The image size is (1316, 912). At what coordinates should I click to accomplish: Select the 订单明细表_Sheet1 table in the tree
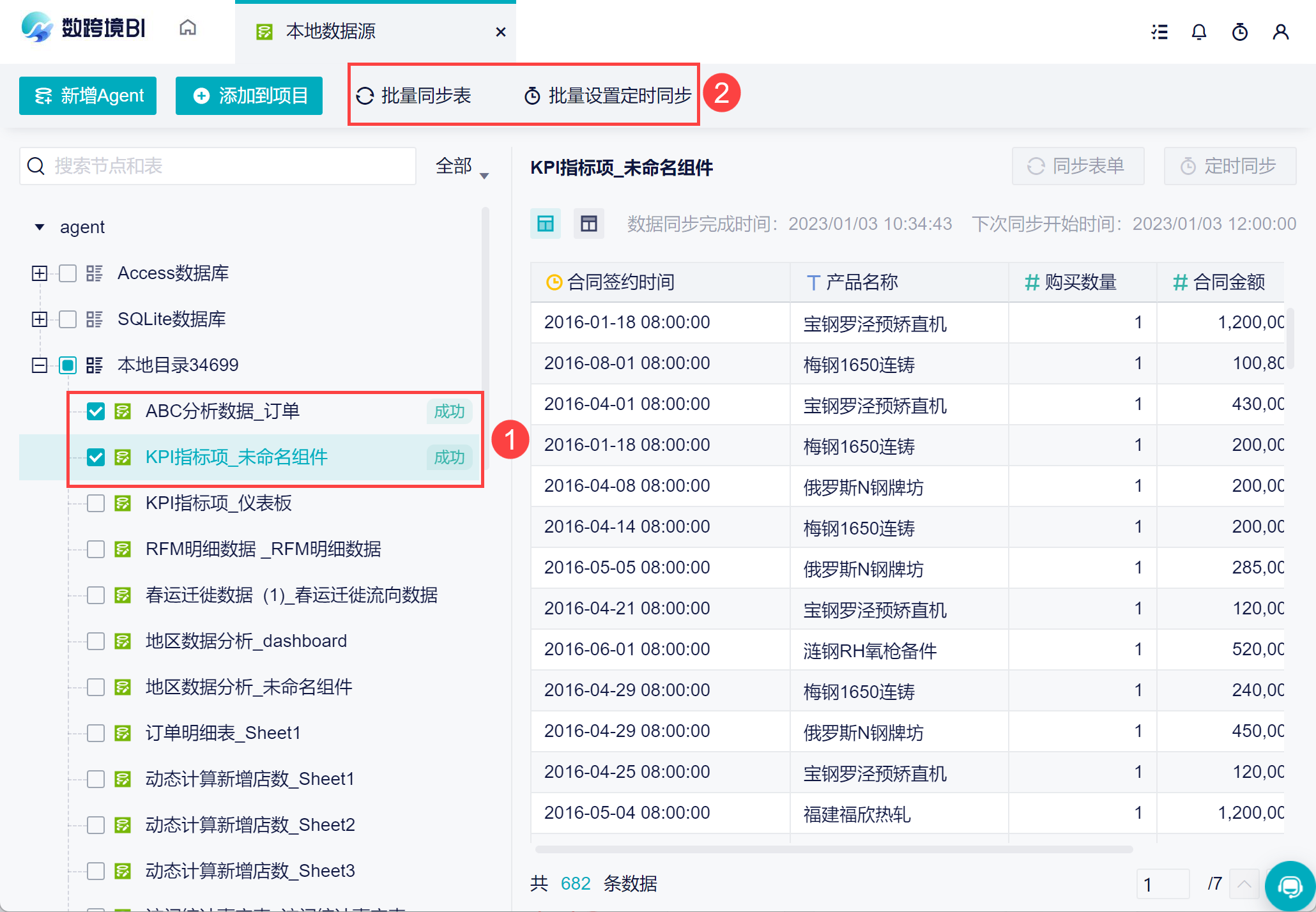coord(223,733)
